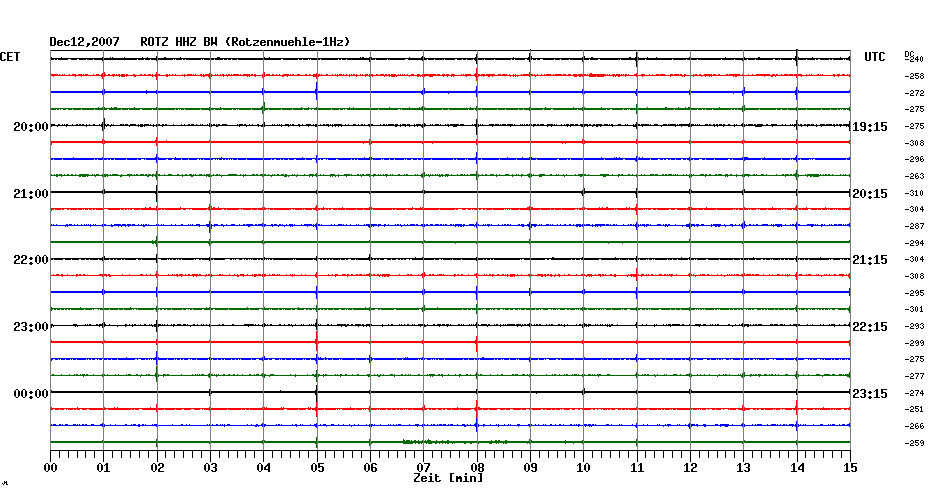The width and height of the screenshot is (930, 494).
Task: Select the CET time label '20:00'
Action: point(31,127)
